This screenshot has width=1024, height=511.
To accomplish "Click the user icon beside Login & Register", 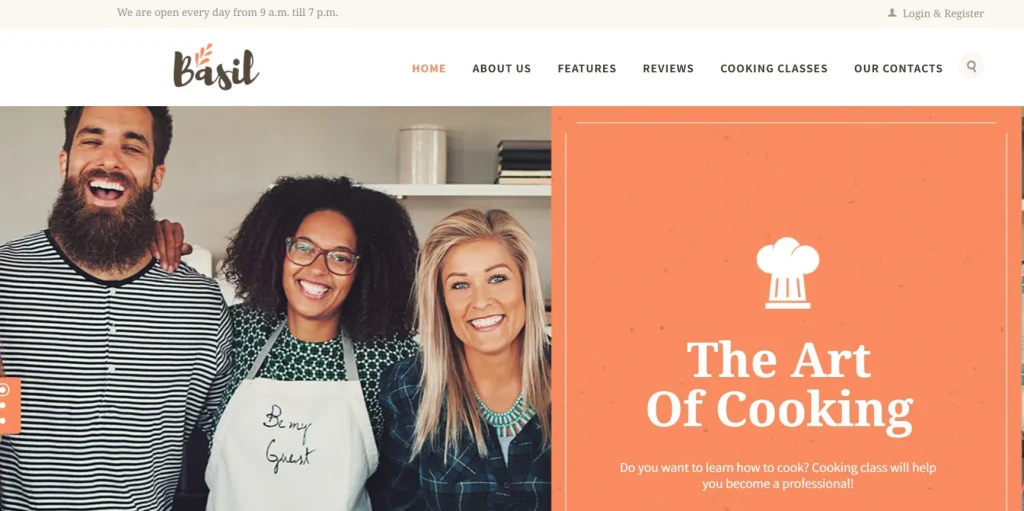I will tap(892, 12).
